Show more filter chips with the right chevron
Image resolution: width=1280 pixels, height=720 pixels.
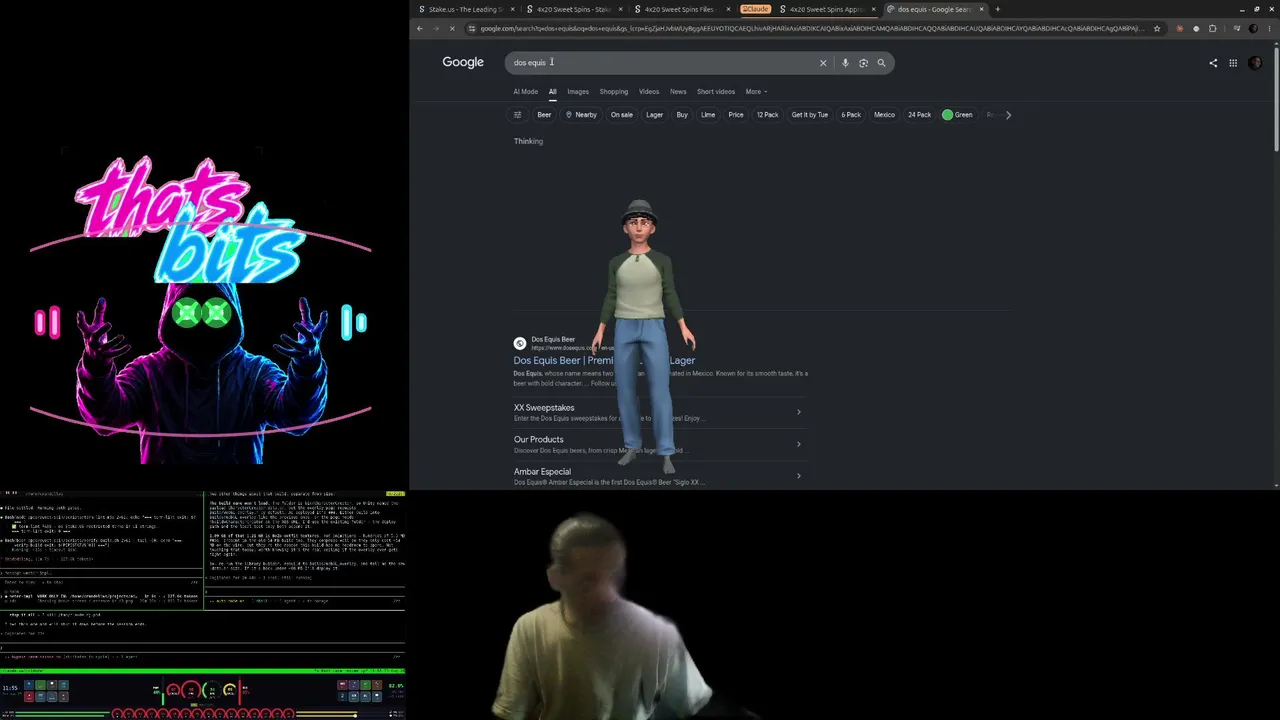coord(1008,115)
